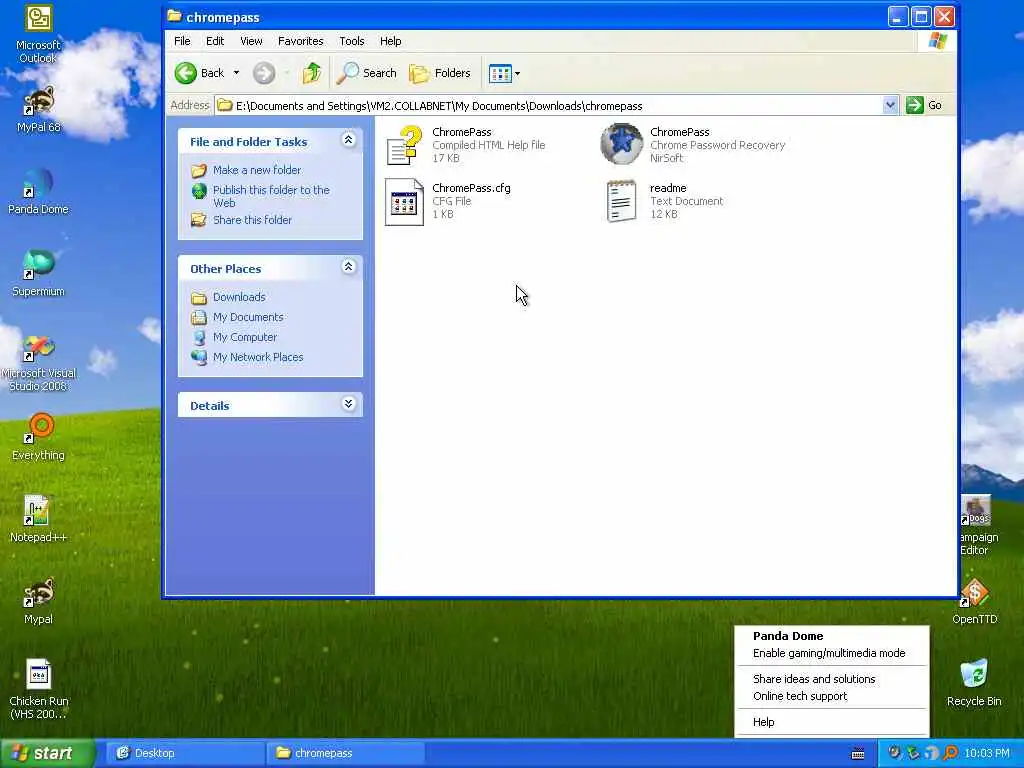Click Enable gaming/multimedia mode
This screenshot has width=1024, height=768.
[x=829, y=653]
